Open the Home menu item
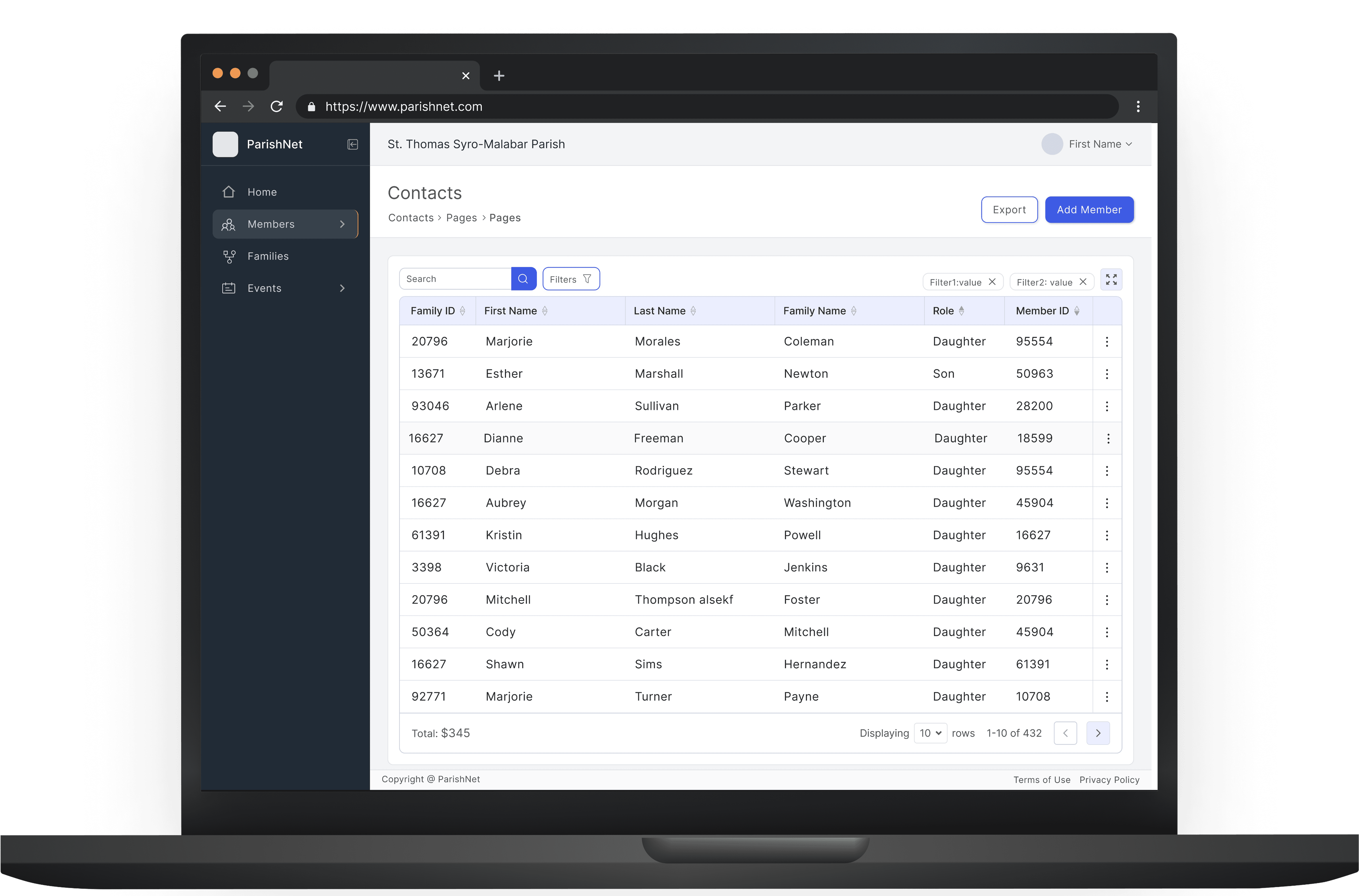The height and width of the screenshot is (896, 1359). (285, 192)
